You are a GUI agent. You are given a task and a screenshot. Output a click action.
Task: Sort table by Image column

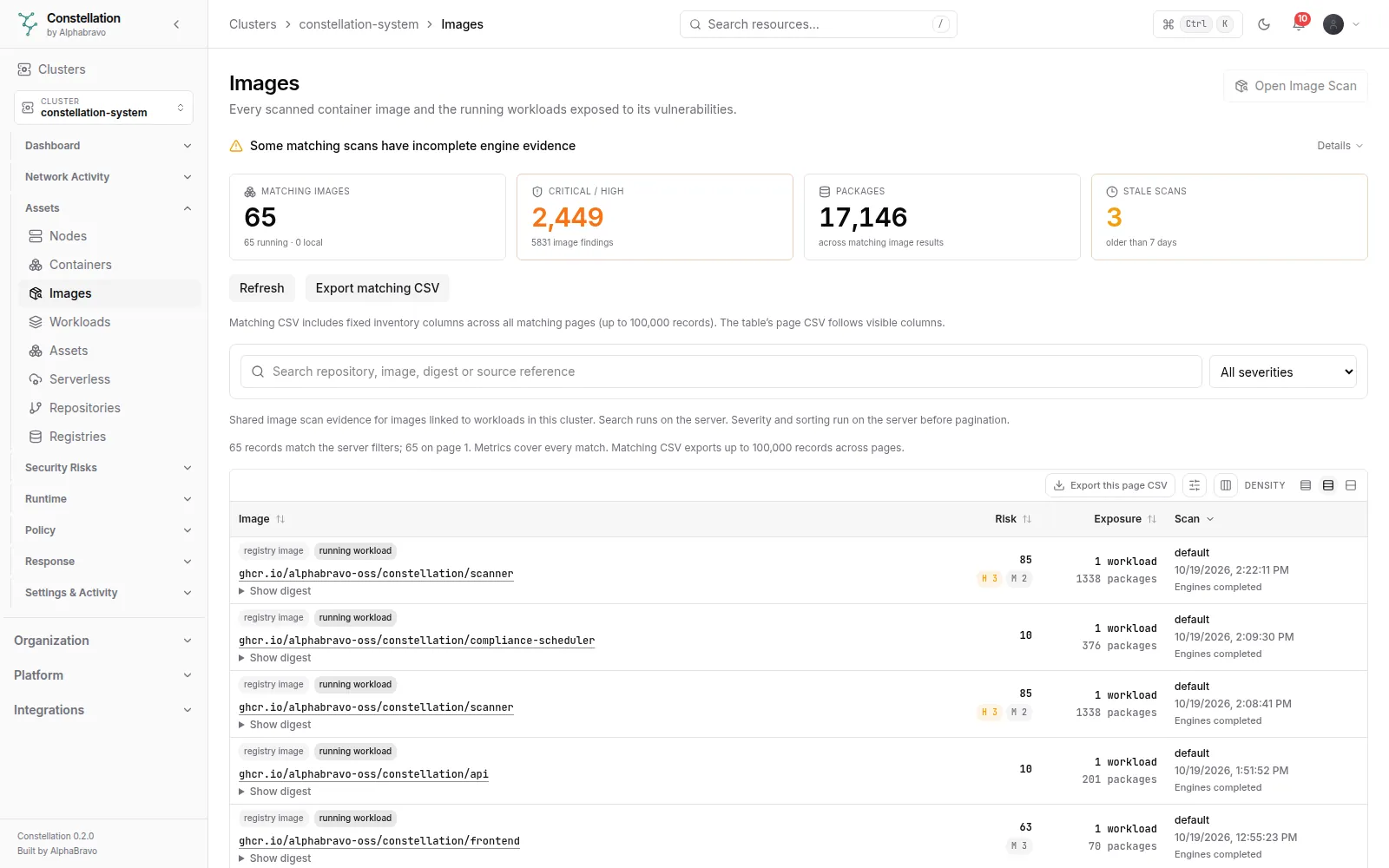[x=261, y=519]
